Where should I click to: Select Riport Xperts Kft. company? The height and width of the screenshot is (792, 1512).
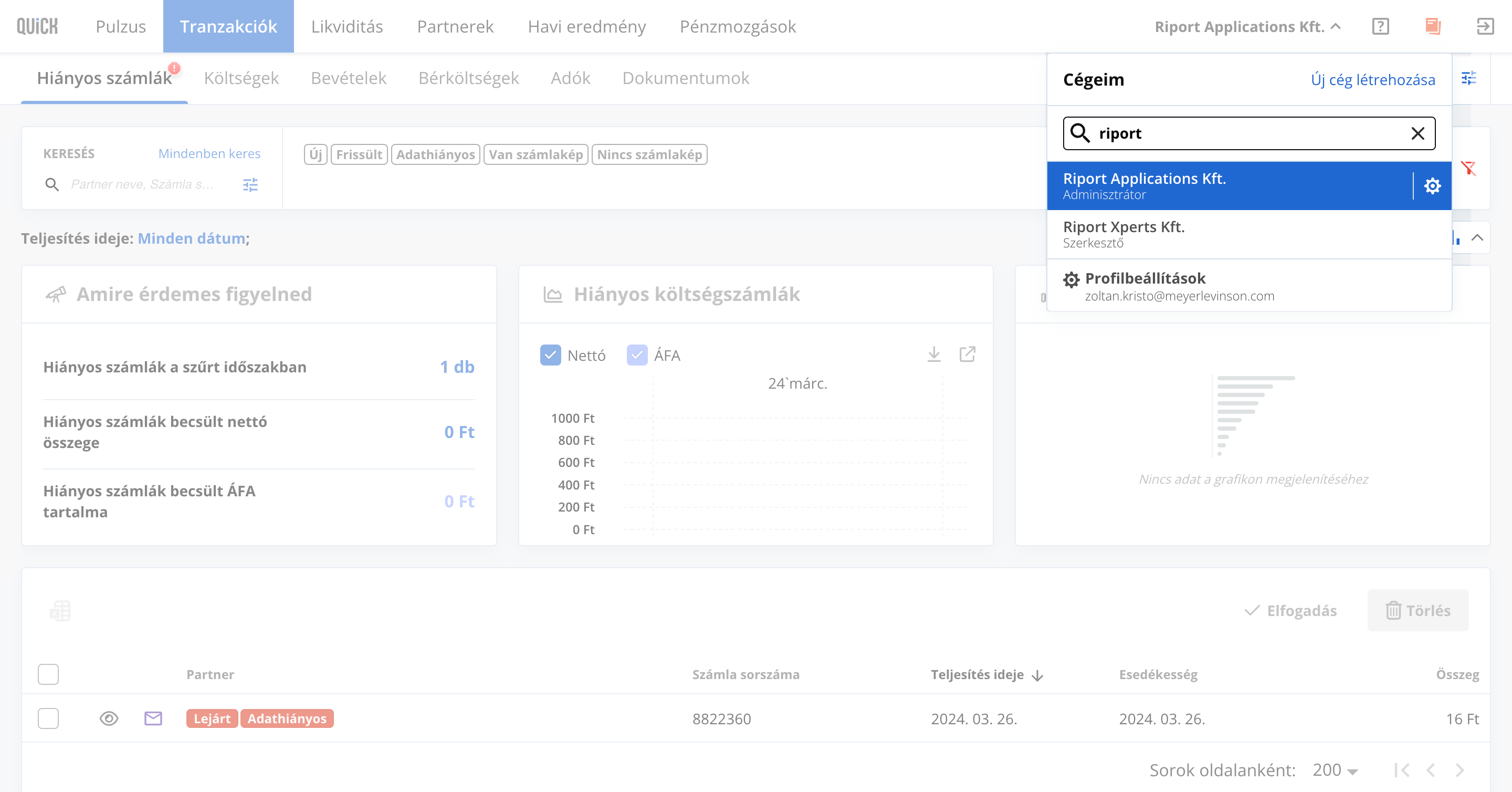1249,234
